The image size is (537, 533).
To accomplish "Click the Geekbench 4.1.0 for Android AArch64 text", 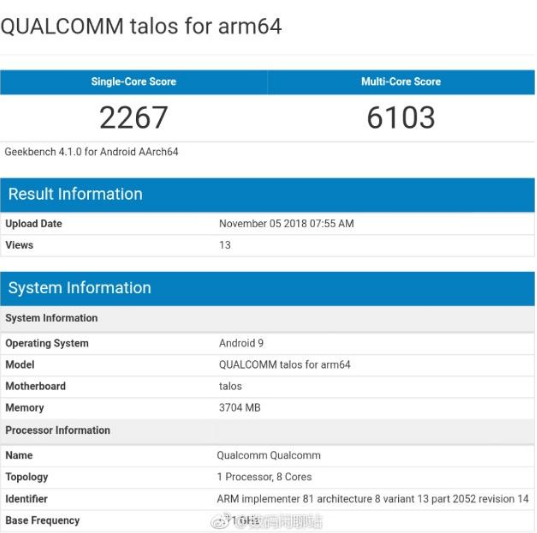I will tap(91, 152).
